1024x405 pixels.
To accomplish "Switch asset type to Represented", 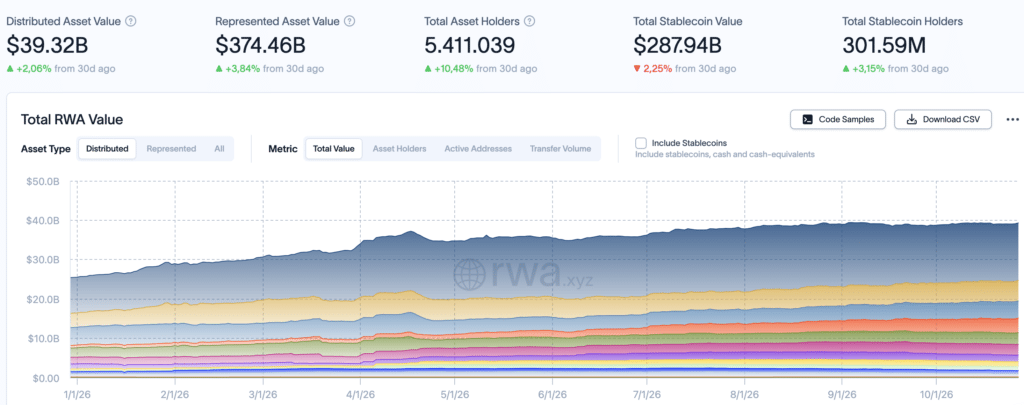I will click(171, 148).
